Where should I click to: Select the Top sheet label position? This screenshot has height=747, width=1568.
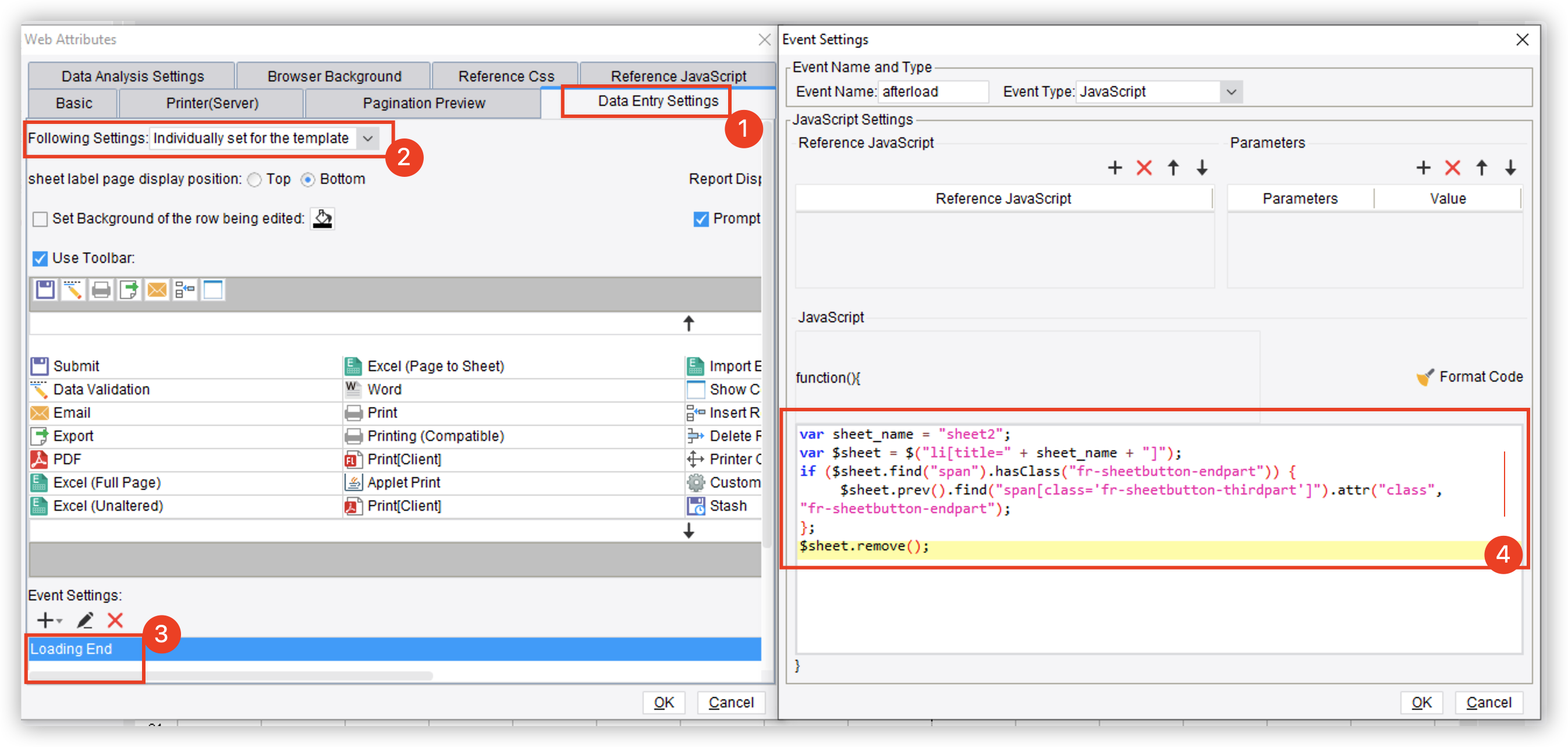(x=255, y=179)
